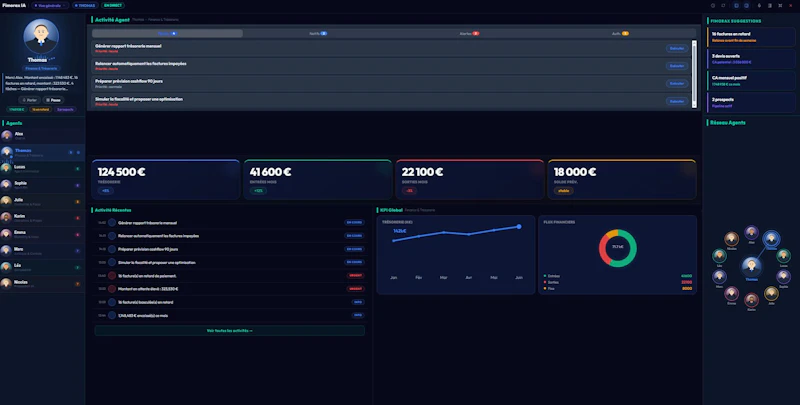The width and height of the screenshot is (800, 405).
Task: Open the Vue générale dropdown
Action: pos(50,6)
